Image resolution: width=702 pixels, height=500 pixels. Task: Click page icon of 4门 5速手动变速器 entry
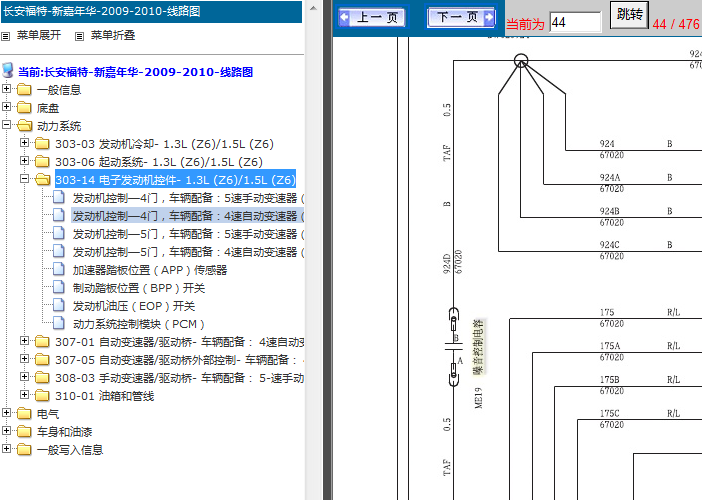click(59, 197)
